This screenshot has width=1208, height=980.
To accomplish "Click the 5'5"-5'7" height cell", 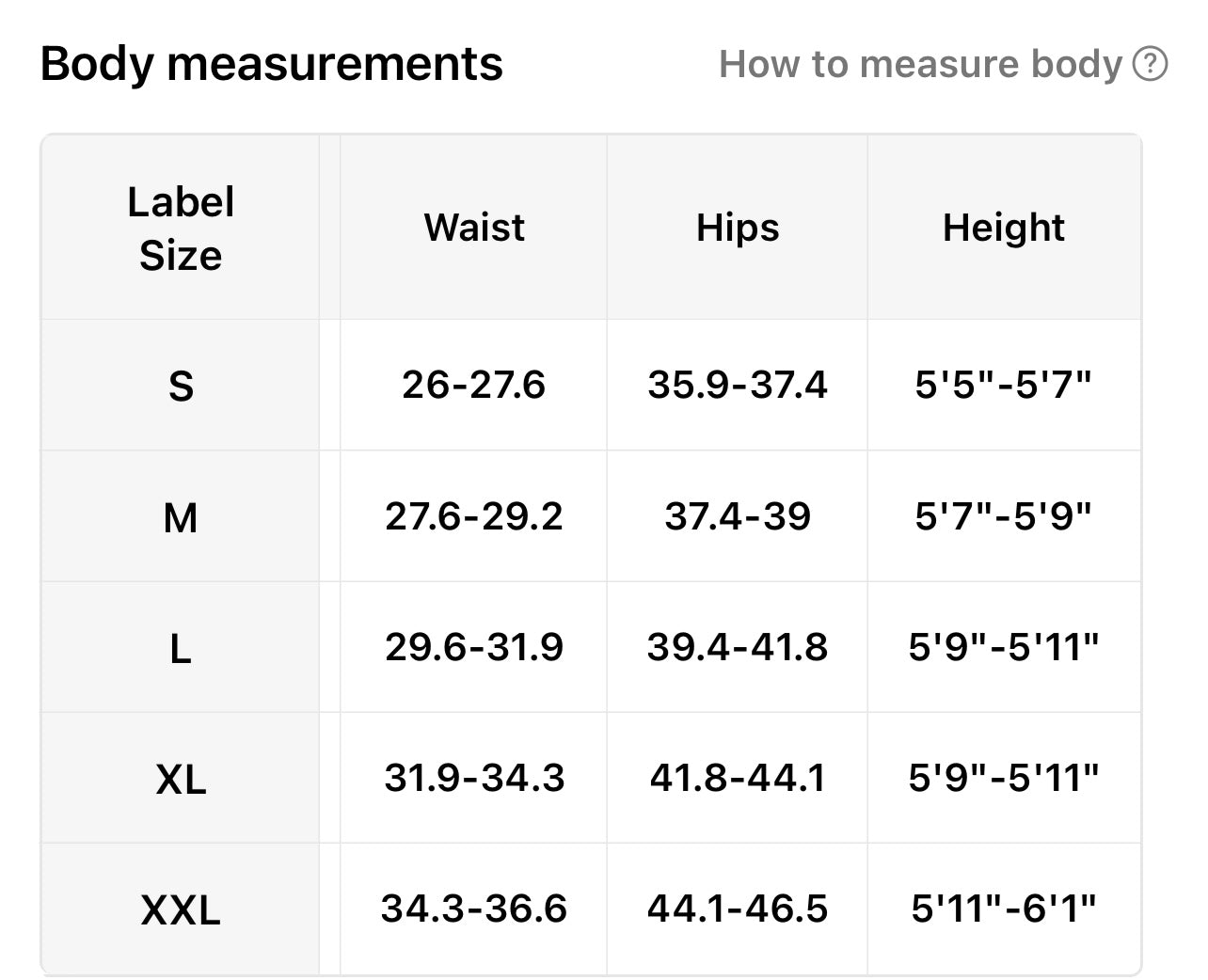I will (1004, 385).
